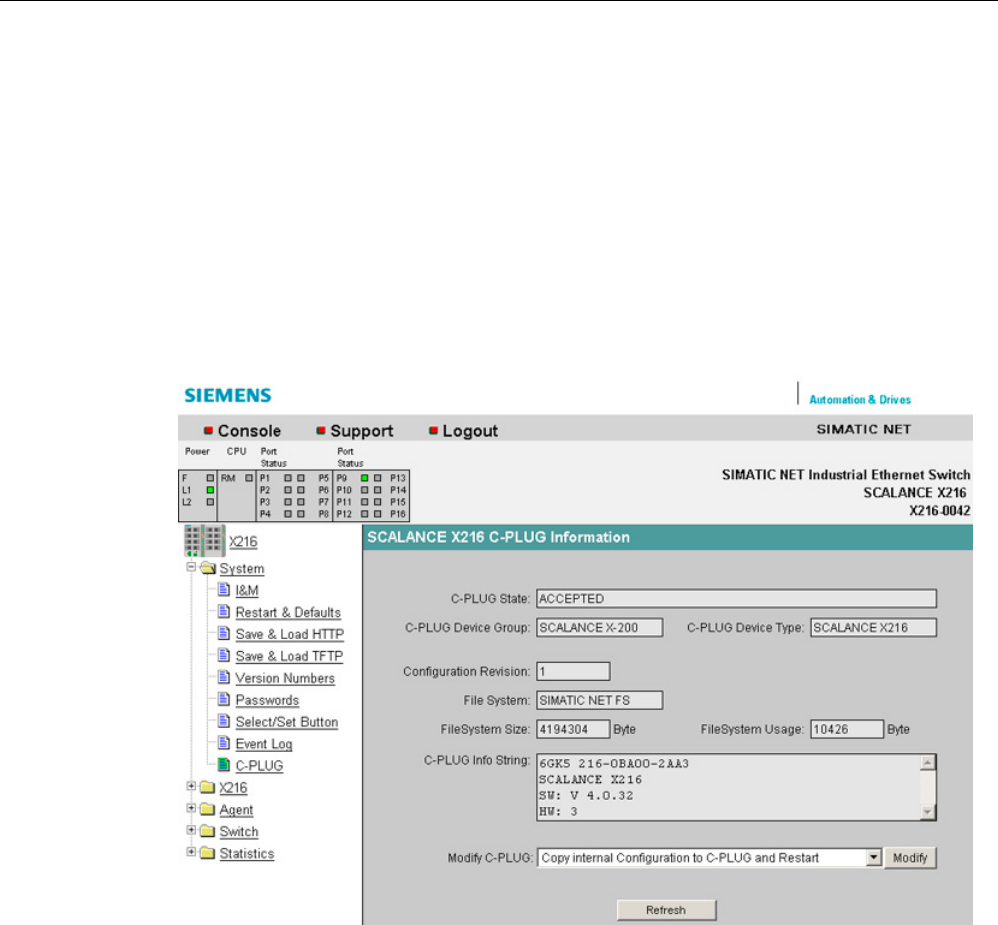Click the Version Numbers page icon
This screenshot has height=925, width=998.
tap(223, 677)
